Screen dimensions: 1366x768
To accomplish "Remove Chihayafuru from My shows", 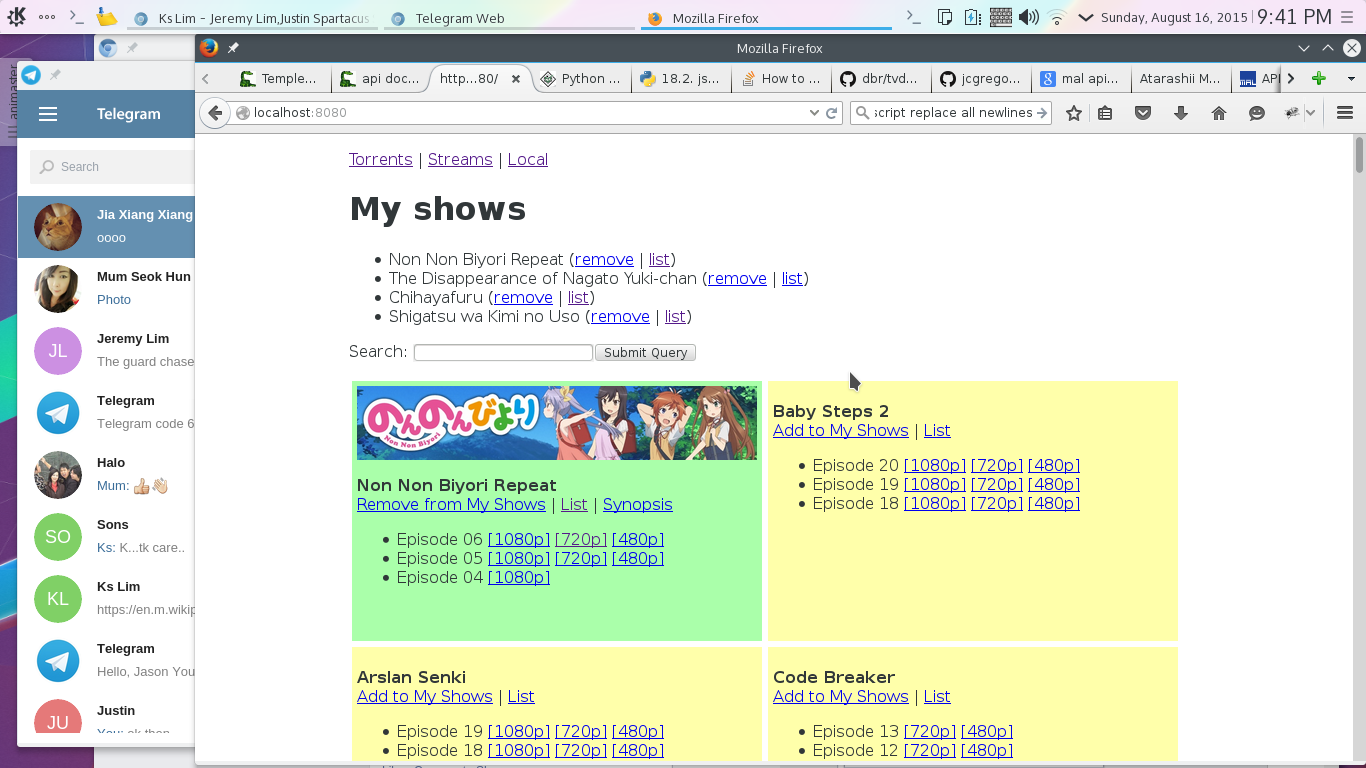I will (523, 297).
